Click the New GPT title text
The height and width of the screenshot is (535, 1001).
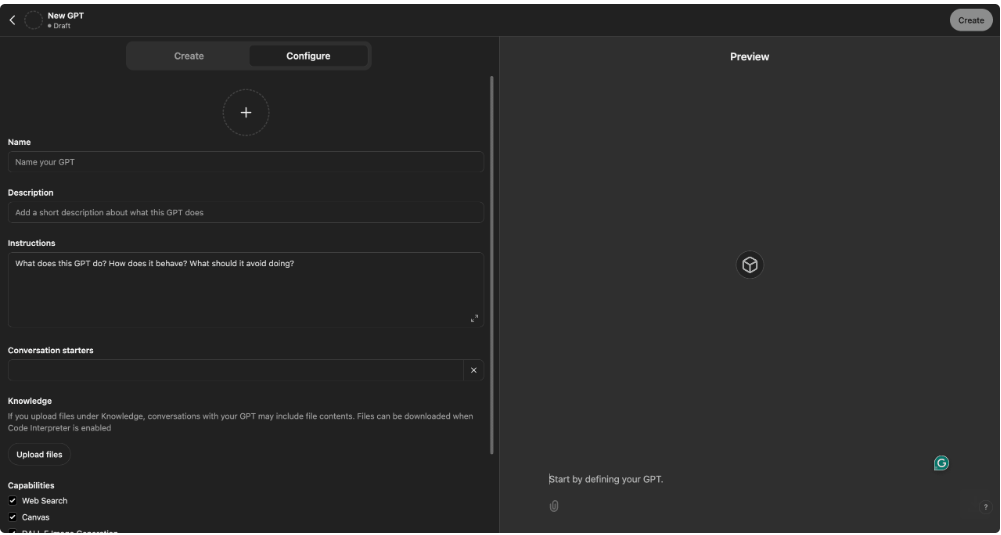pos(66,16)
